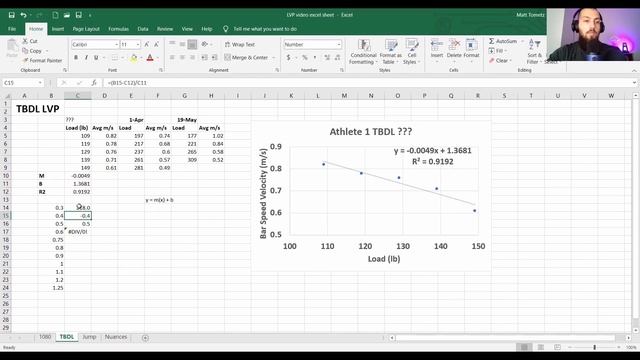Viewport: 640px width, 360px height.
Task: Decrease decimal places
Action: pyautogui.click(x=338, y=58)
